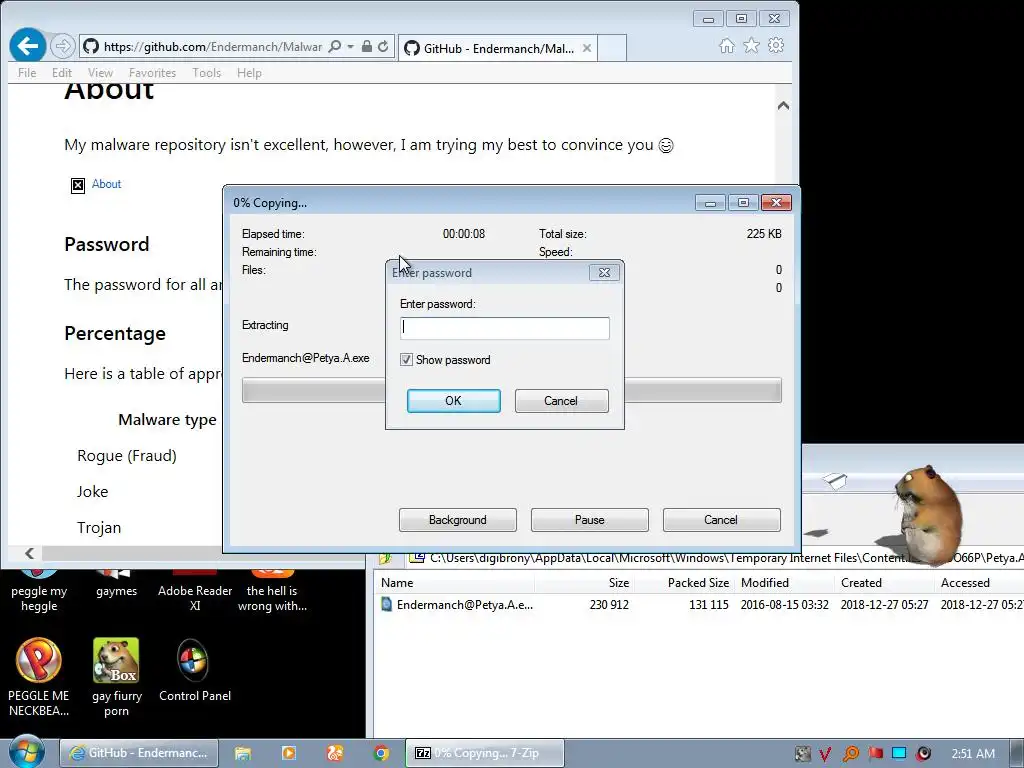The image size is (1024, 768).
Task: Open IE settings gear icon
Action: tap(776, 46)
